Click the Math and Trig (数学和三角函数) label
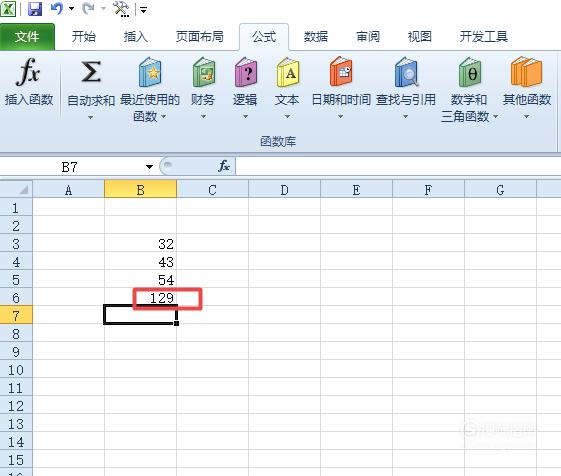Image resolution: width=561 pixels, height=476 pixels. 469,108
